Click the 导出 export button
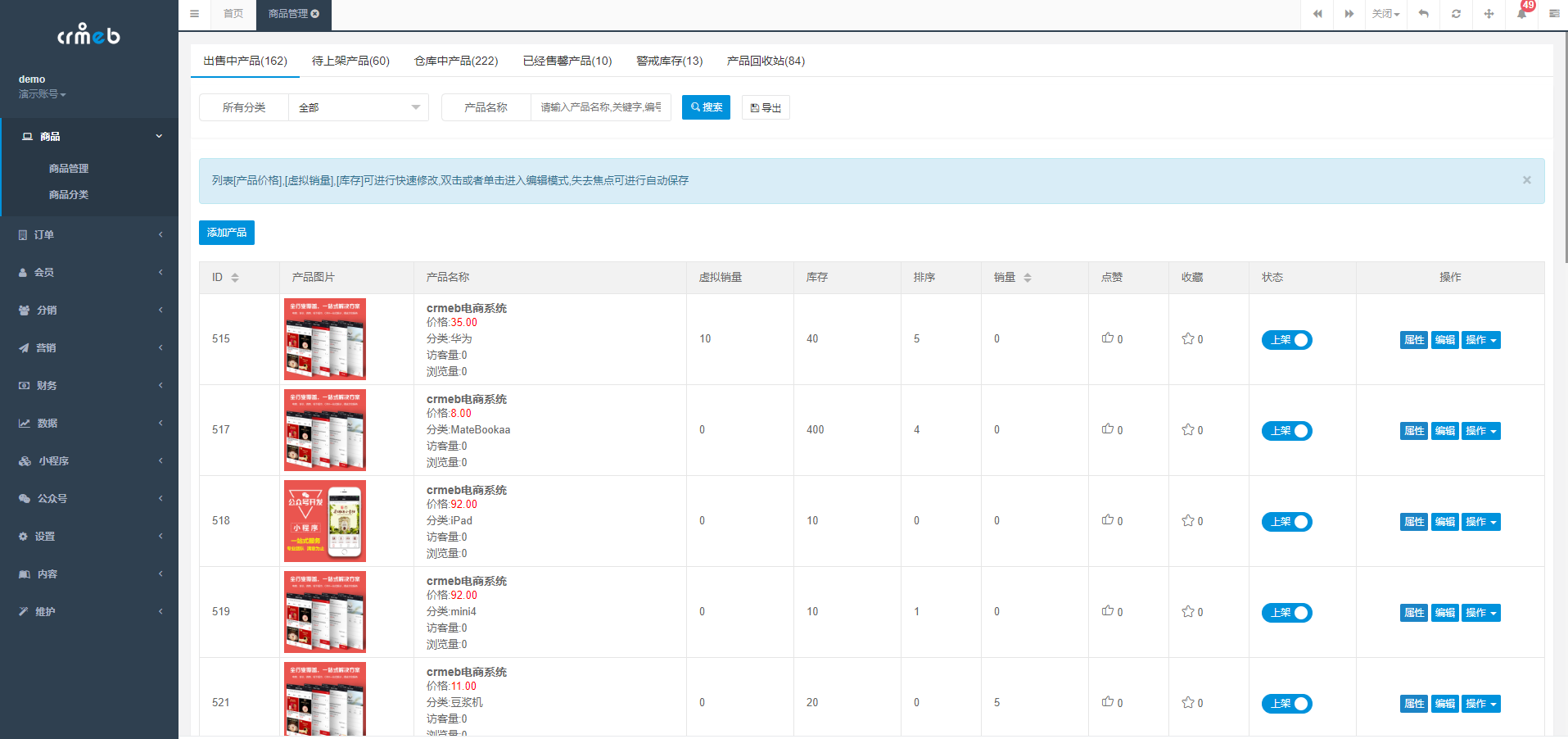The image size is (1568, 739). click(x=766, y=108)
